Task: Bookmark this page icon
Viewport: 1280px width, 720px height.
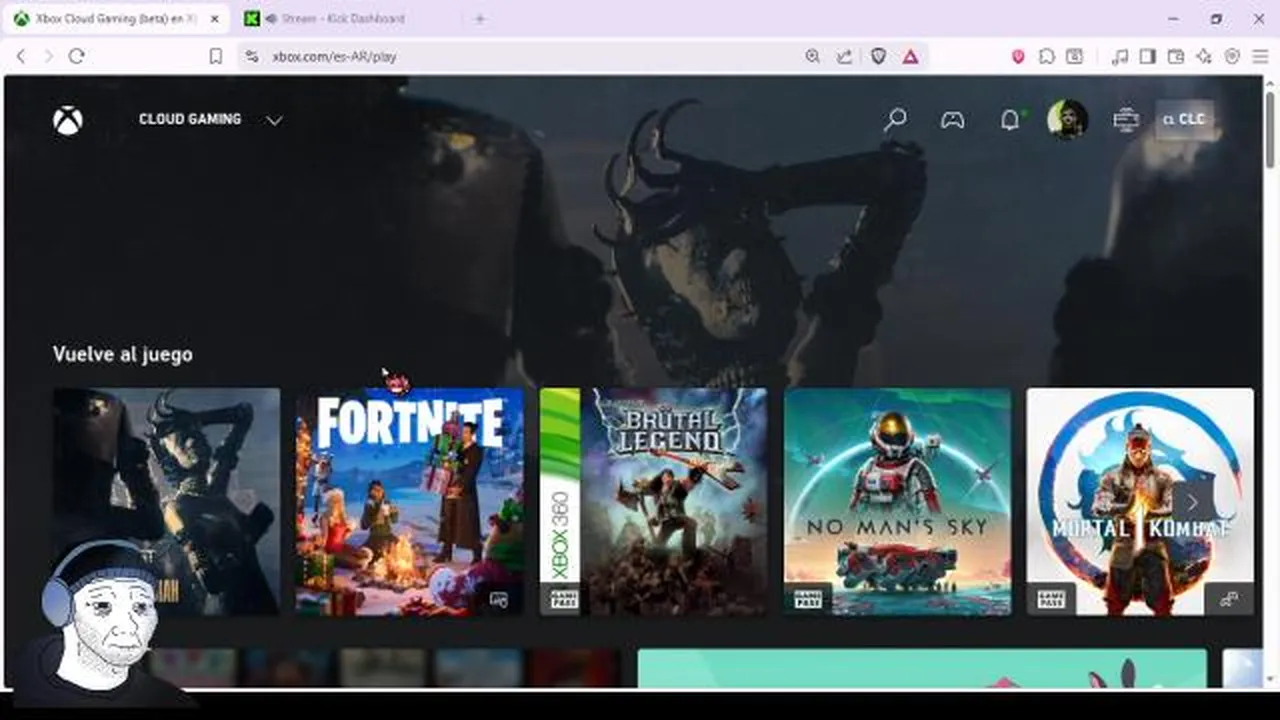Action: coord(215,56)
